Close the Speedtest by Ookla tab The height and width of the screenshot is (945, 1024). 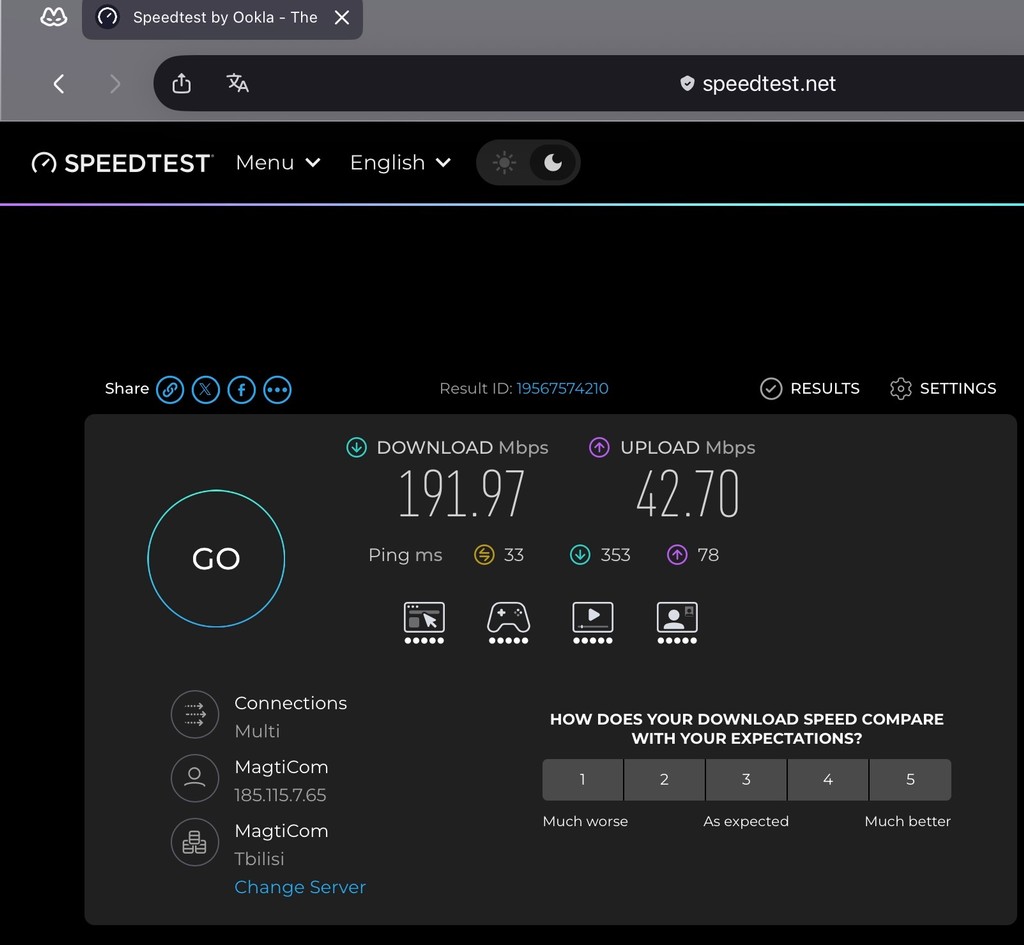point(342,18)
